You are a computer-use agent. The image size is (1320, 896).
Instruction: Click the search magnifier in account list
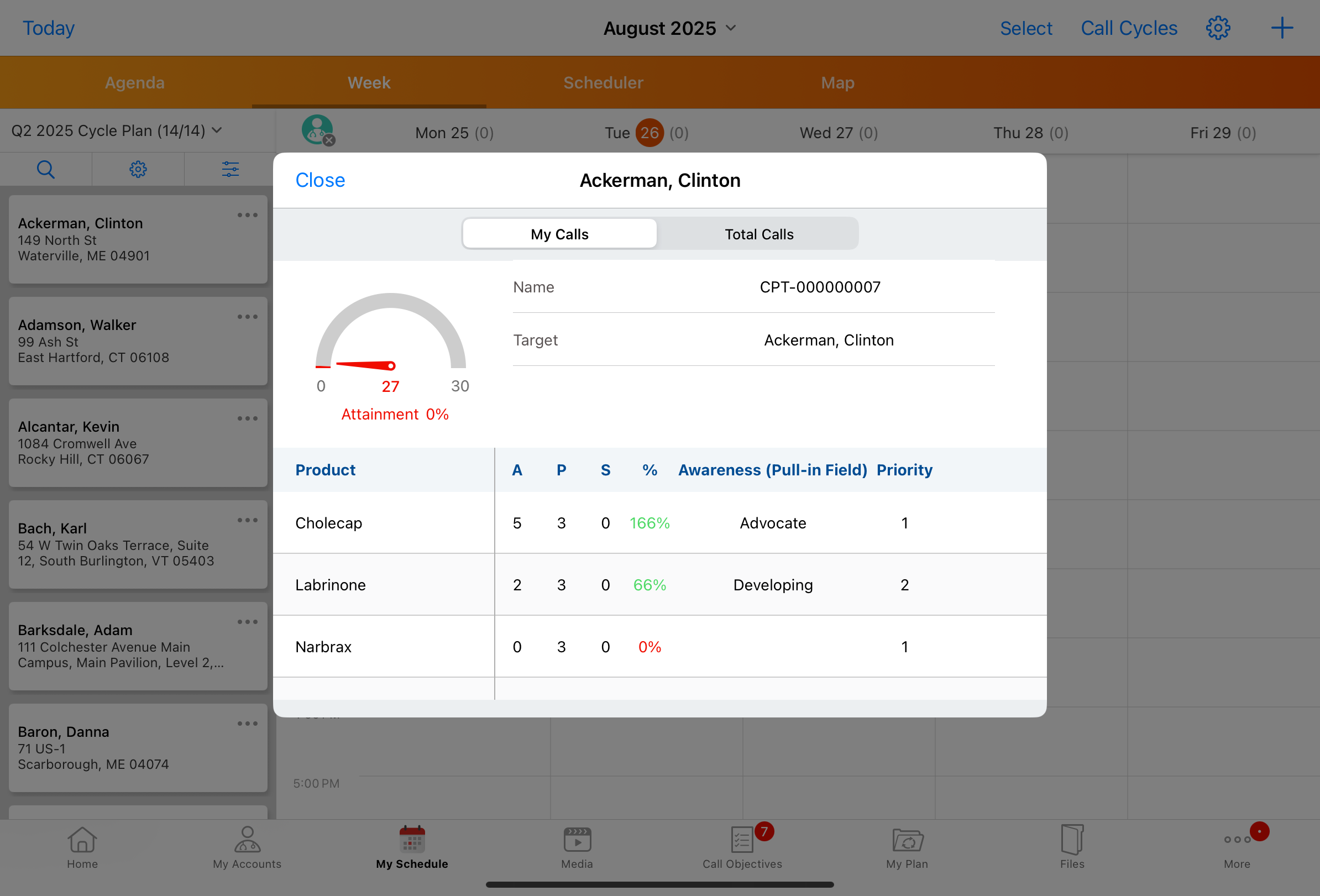45,169
